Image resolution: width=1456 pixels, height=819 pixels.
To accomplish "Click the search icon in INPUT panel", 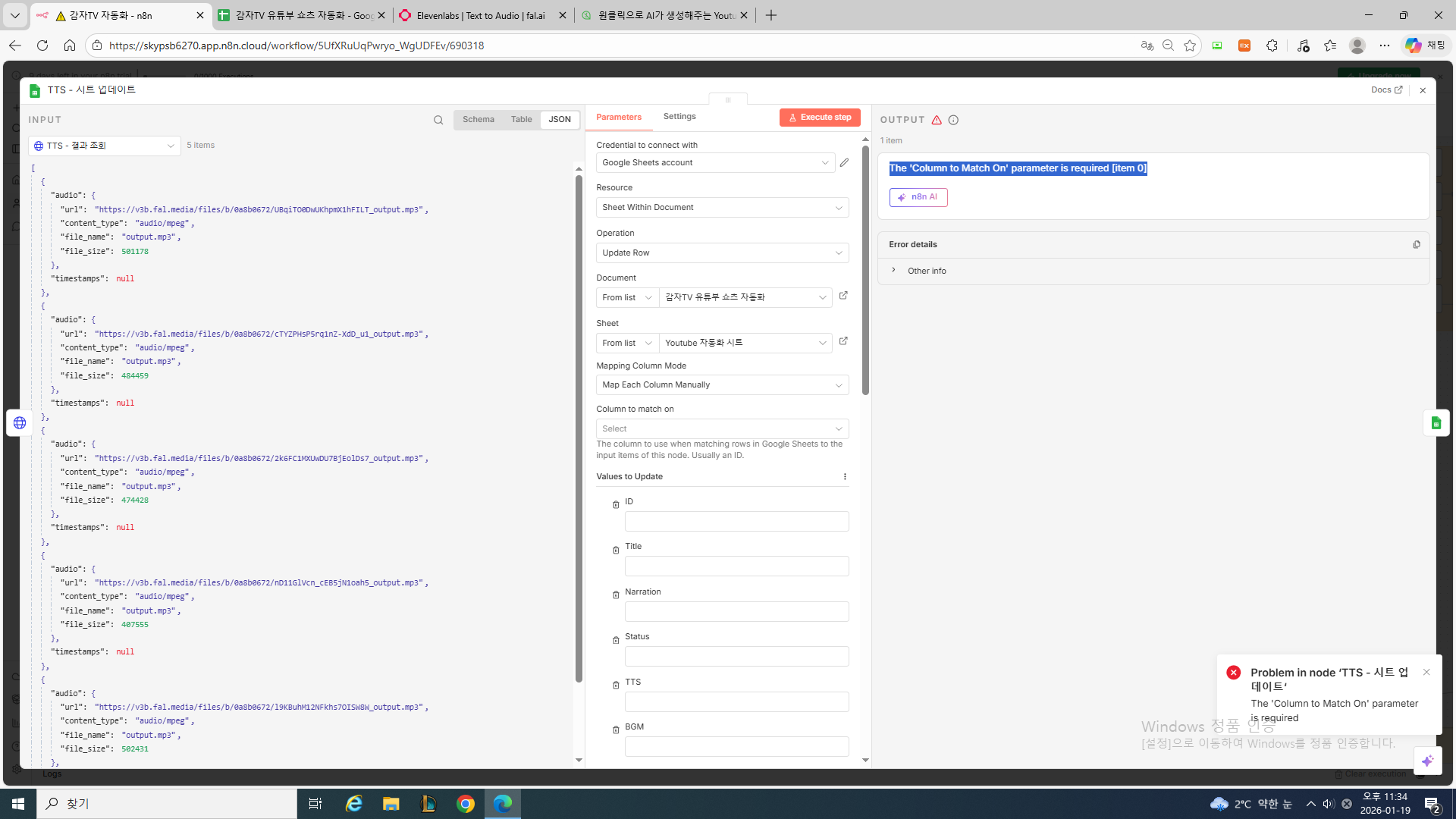I will [x=438, y=120].
